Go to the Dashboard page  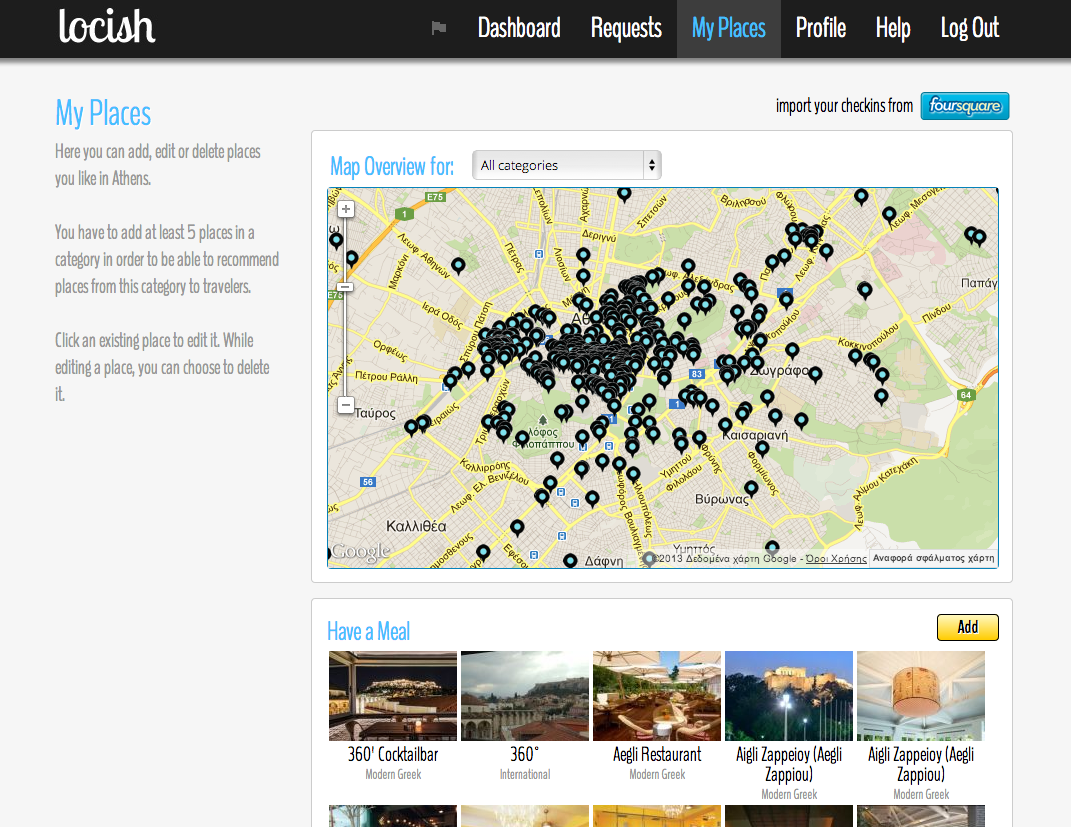519,28
